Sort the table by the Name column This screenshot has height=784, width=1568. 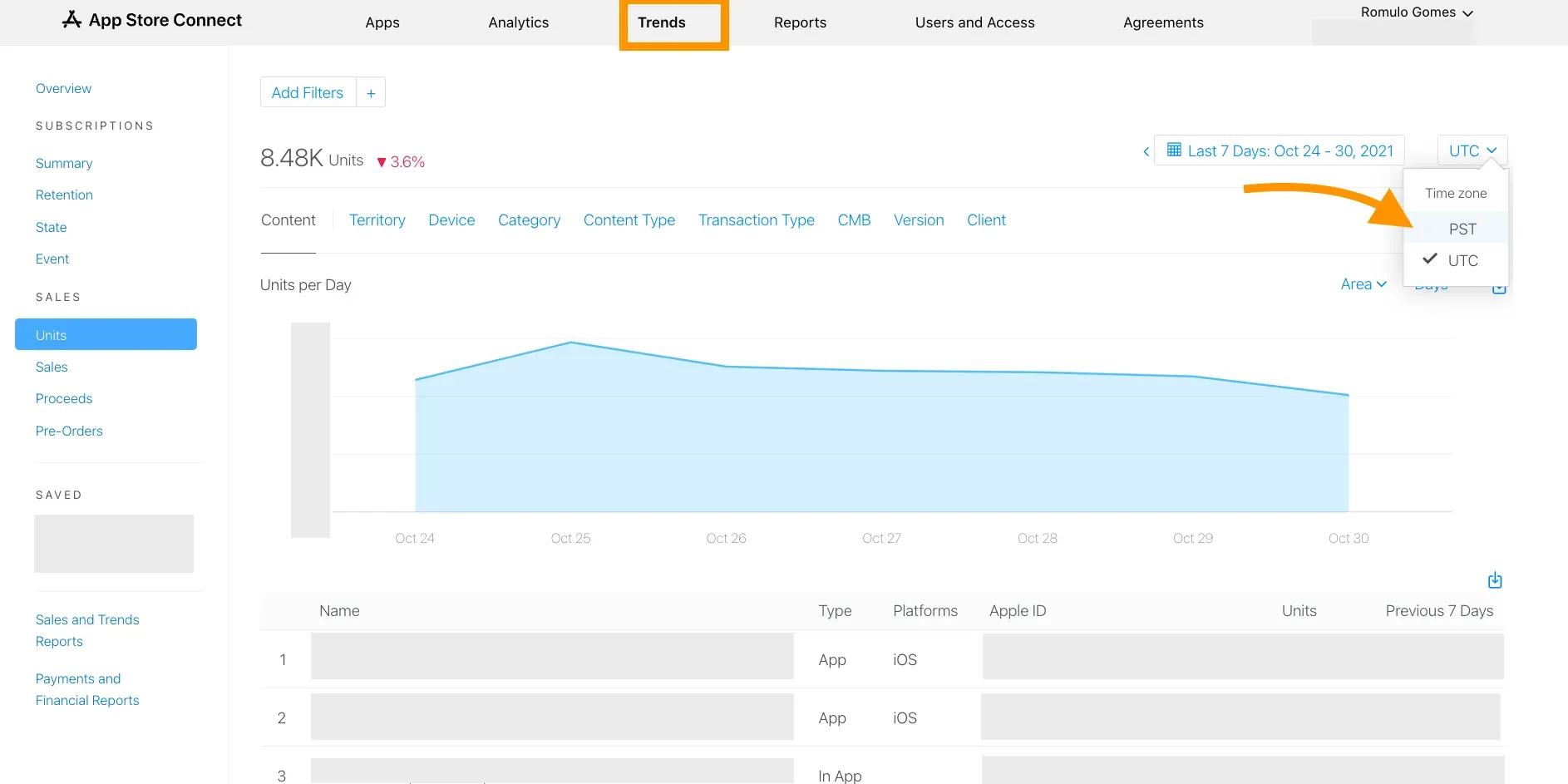(339, 611)
